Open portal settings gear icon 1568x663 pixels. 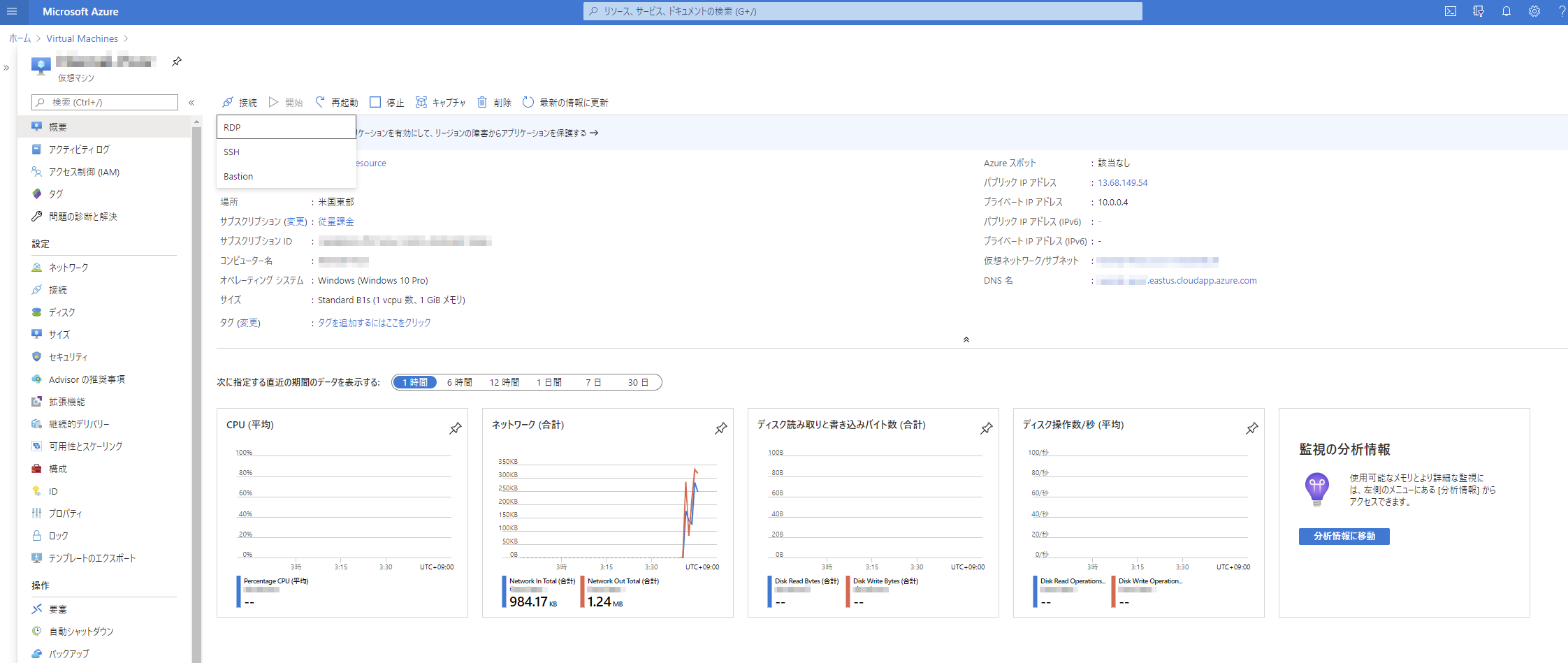click(x=1534, y=11)
